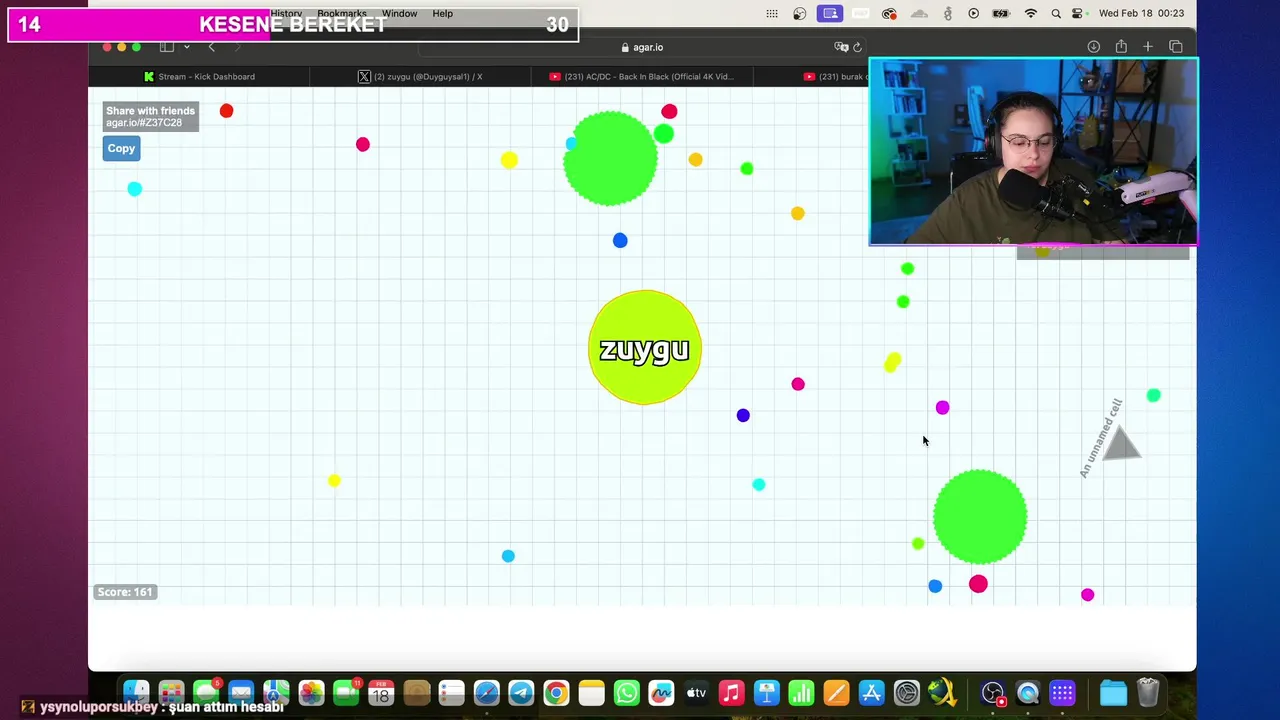This screenshot has width=1280, height=720.
Task: Click the purple screen icon in the menu bar
Action: coord(830,14)
